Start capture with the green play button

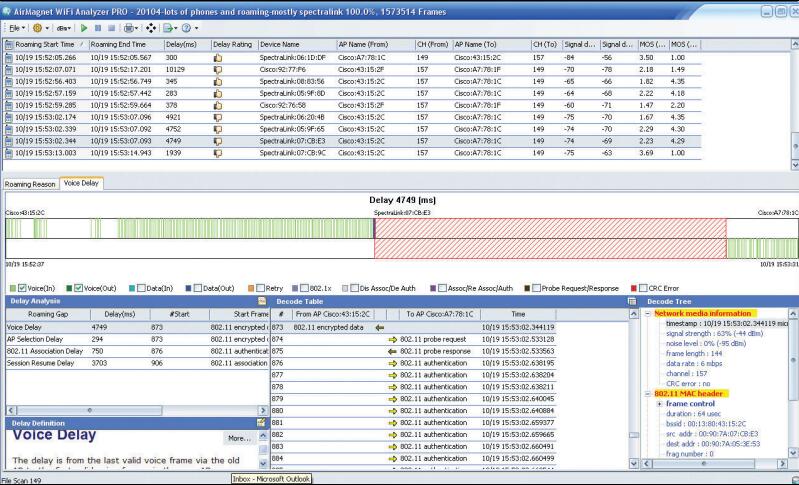(84, 28)
